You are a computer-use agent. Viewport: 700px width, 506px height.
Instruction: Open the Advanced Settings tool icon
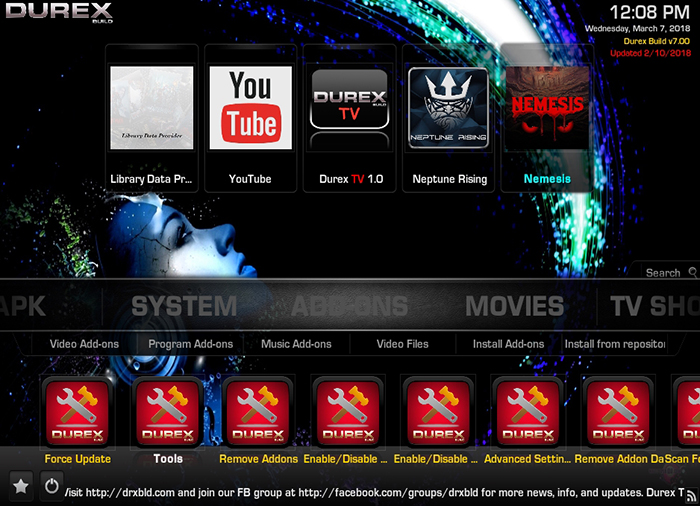pyautogui.click(x=528, y=411)
